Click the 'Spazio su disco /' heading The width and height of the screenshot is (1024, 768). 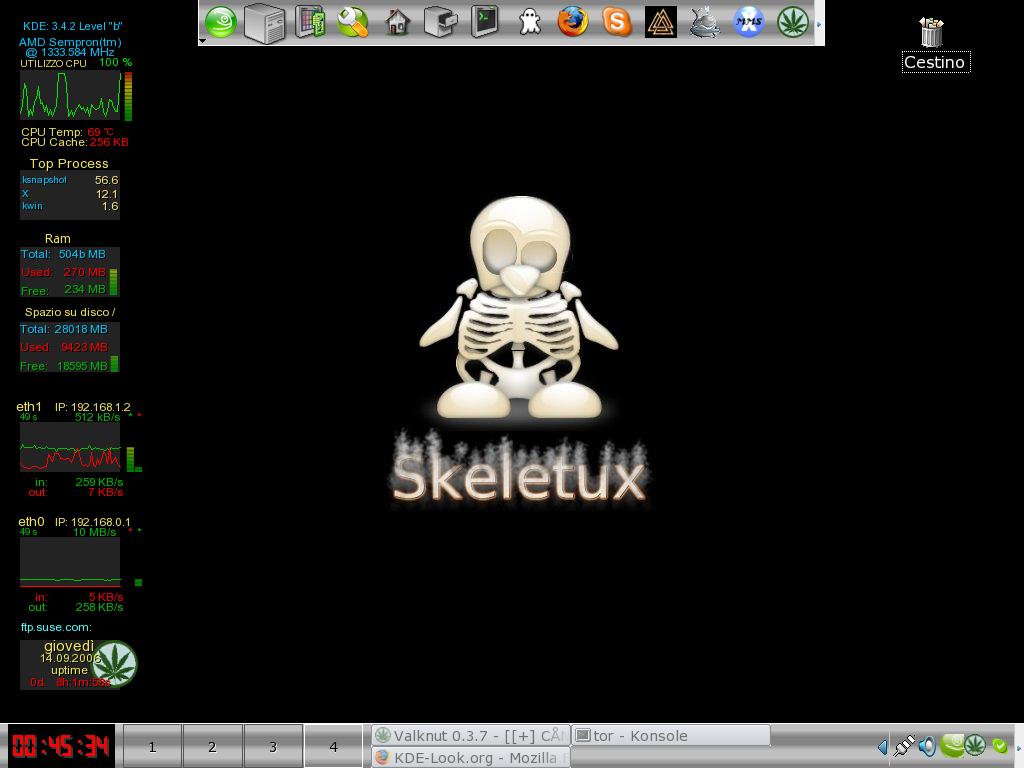pos(70,312)
